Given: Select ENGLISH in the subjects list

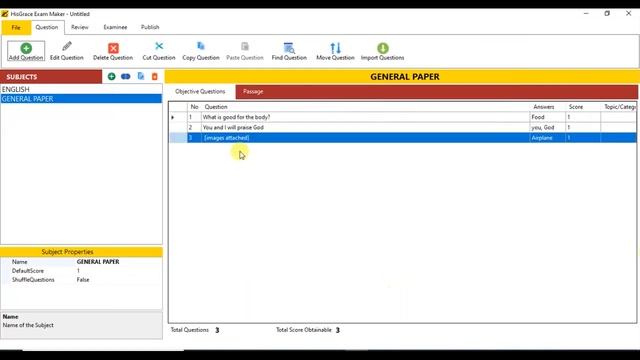Looking at the screenshot, I should coord(81,89).
